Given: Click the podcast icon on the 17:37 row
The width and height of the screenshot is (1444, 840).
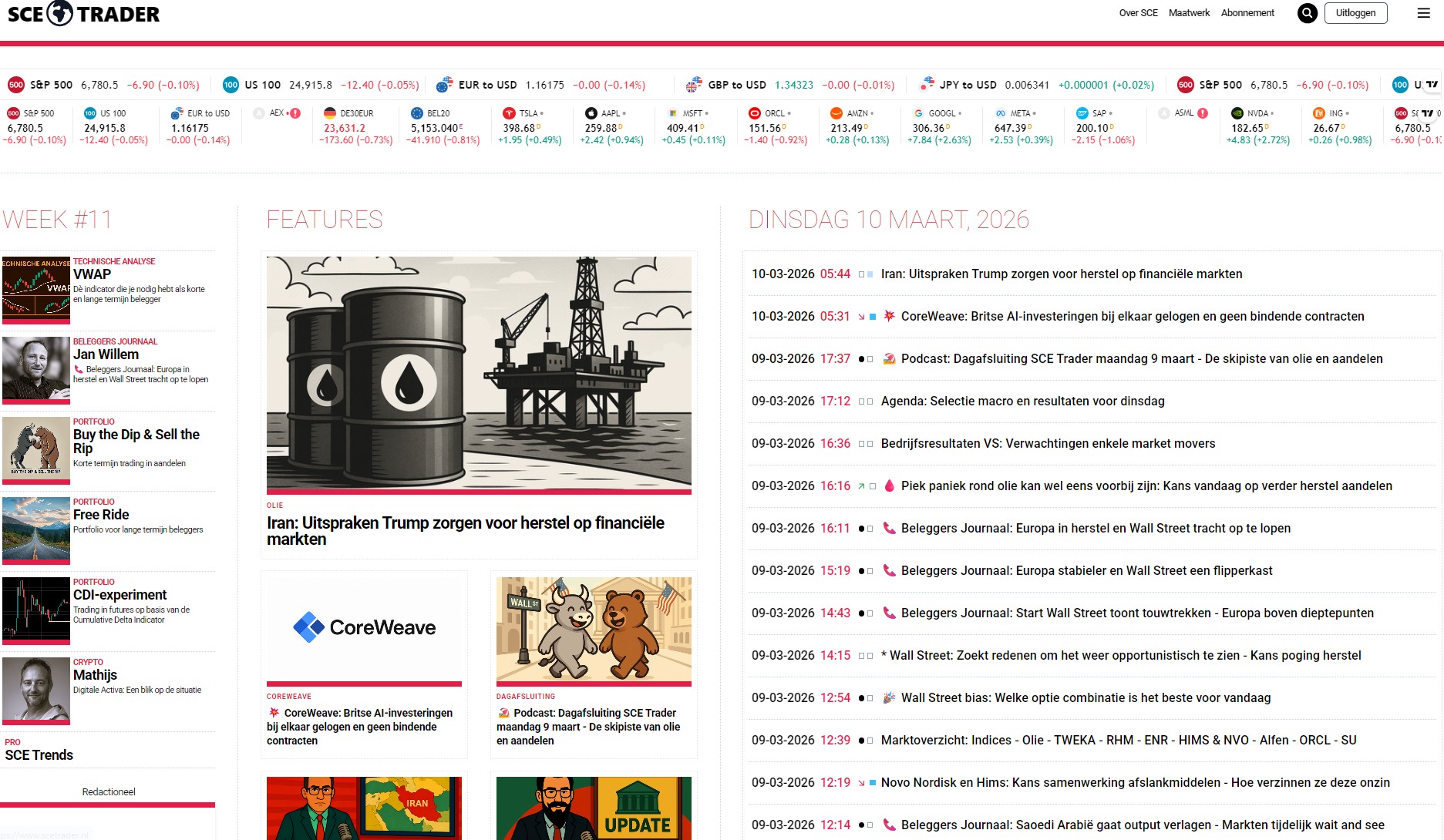Looking at the screenshot, I should click(x=889, y=358).
